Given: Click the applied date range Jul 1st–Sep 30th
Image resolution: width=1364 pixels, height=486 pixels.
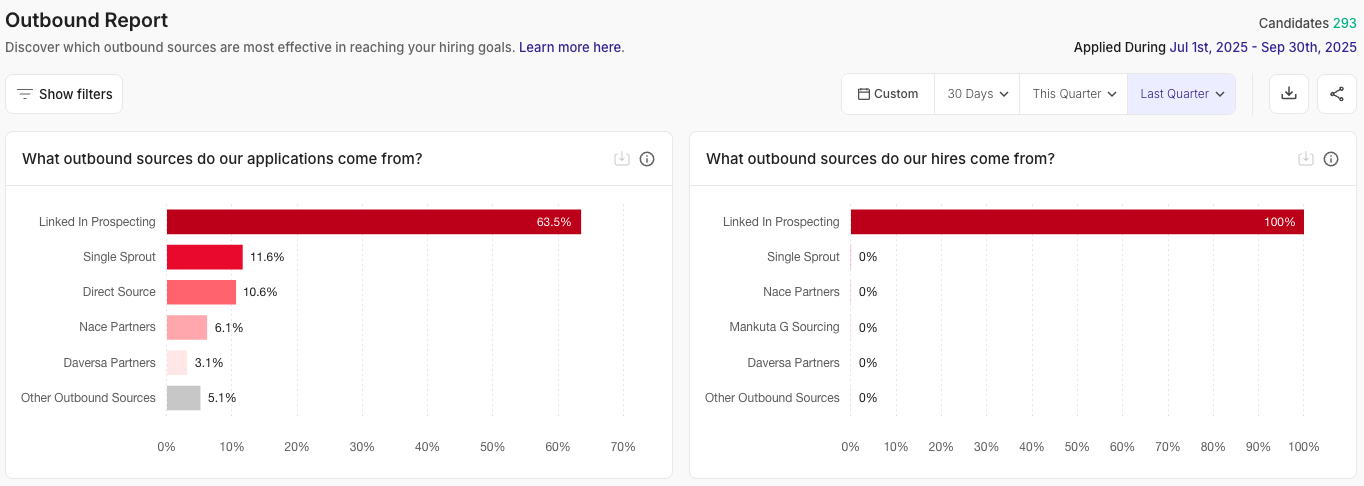Looking at the screenshot, I should coord(1263,47).
